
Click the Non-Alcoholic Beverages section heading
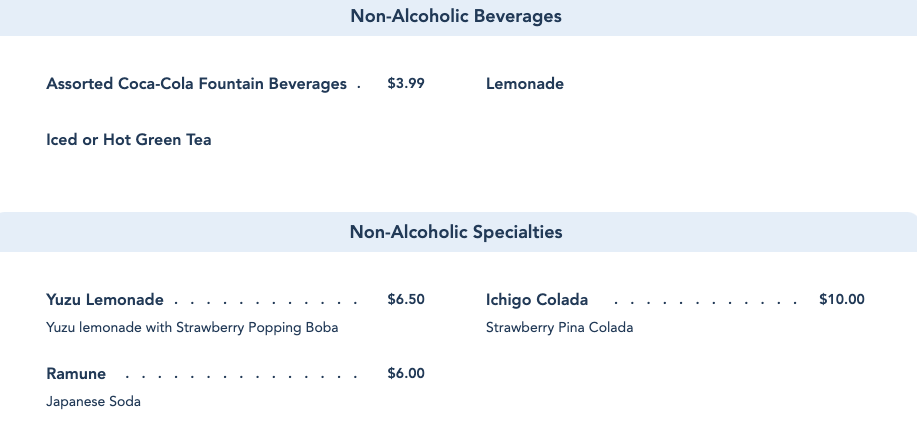[x=456, y=17]
